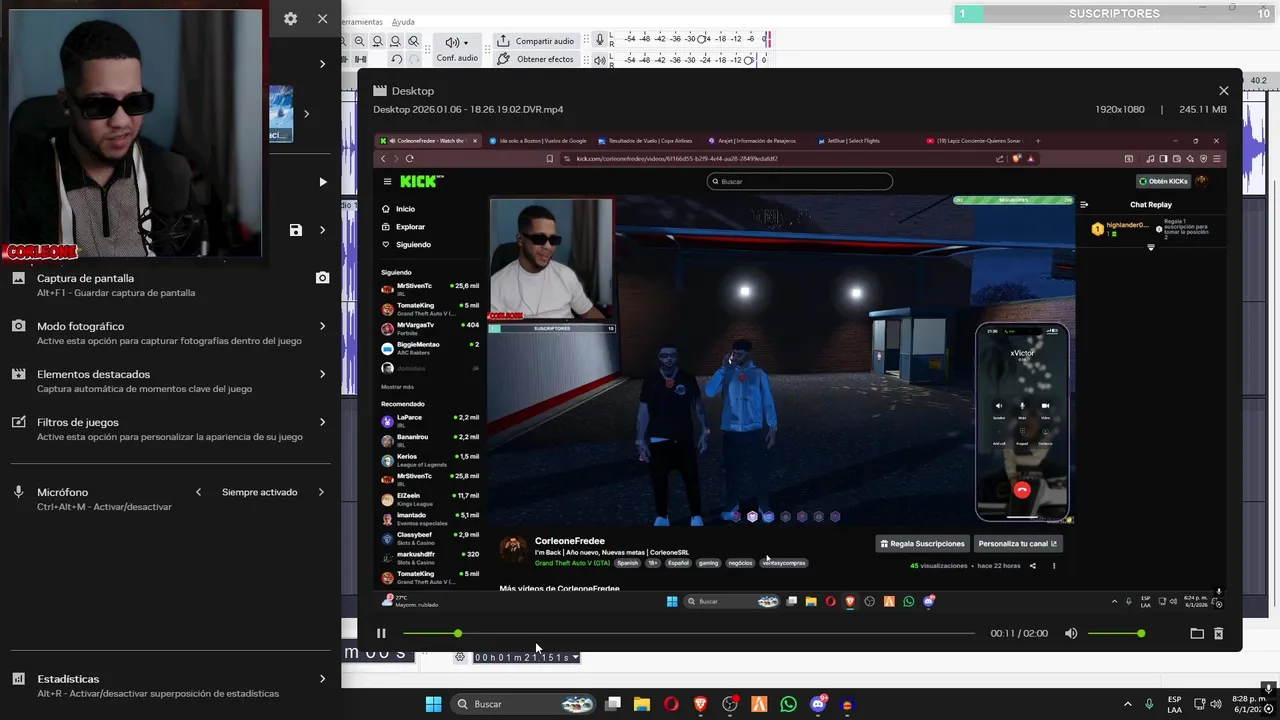Click the Elementos destacados icon
This screenshot has width=1280, height=720.
[18, 374]
